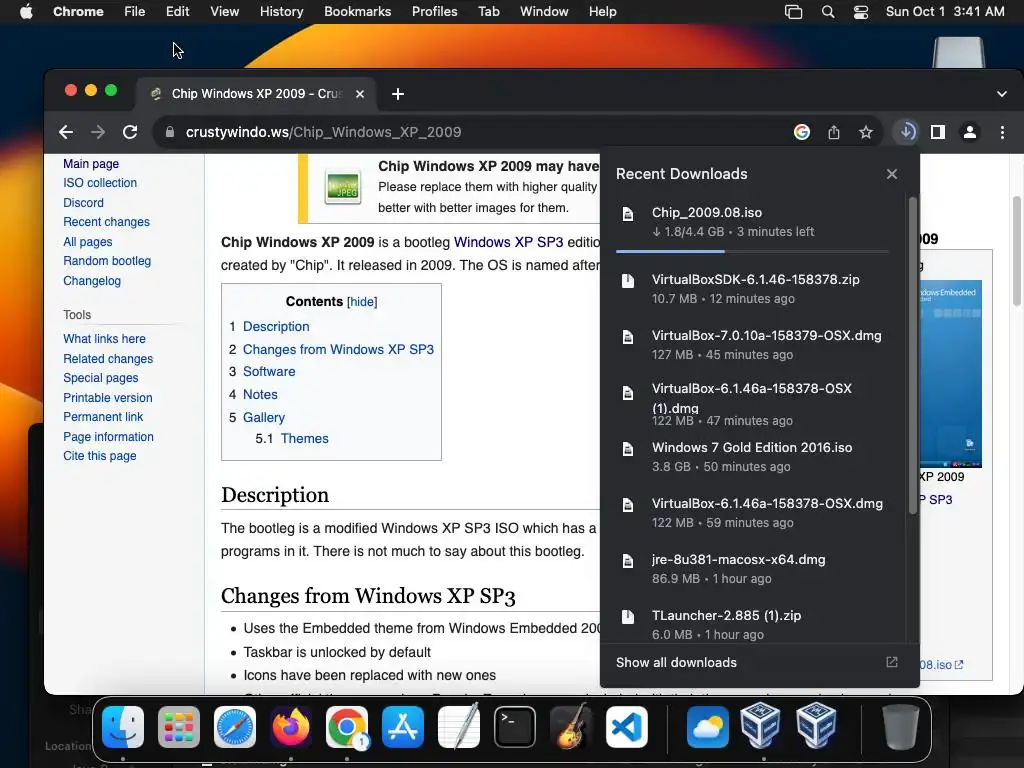
Task: Click the forward navigation arrow
Action: [x=98, y=133]
